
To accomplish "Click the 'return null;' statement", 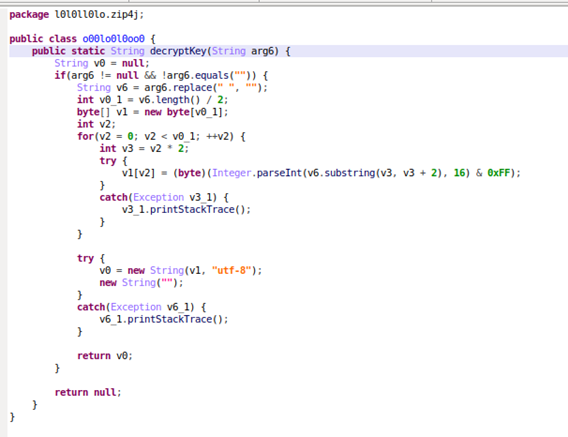I will pos(88,392).
